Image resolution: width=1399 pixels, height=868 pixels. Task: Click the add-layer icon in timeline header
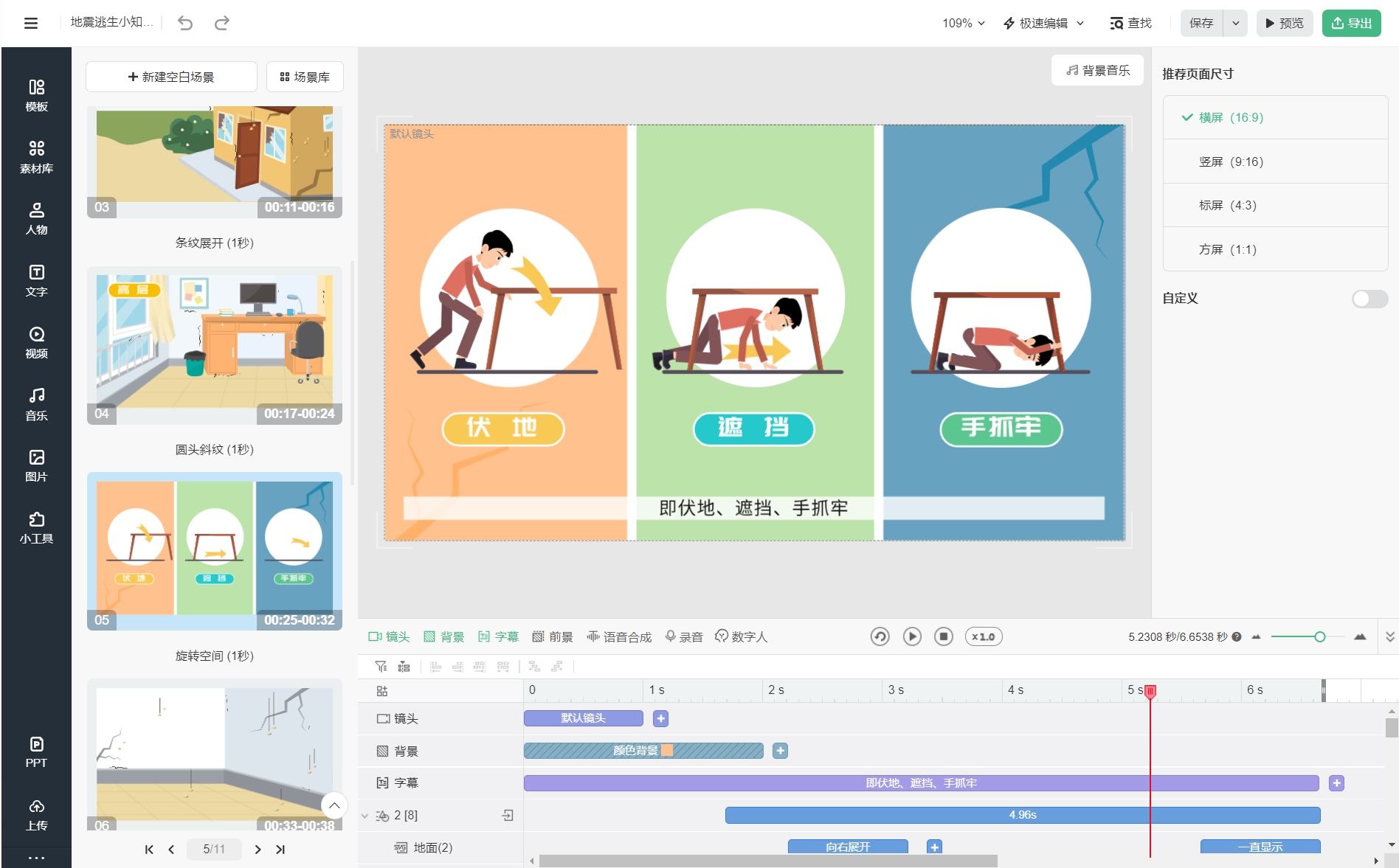(381, 691)
